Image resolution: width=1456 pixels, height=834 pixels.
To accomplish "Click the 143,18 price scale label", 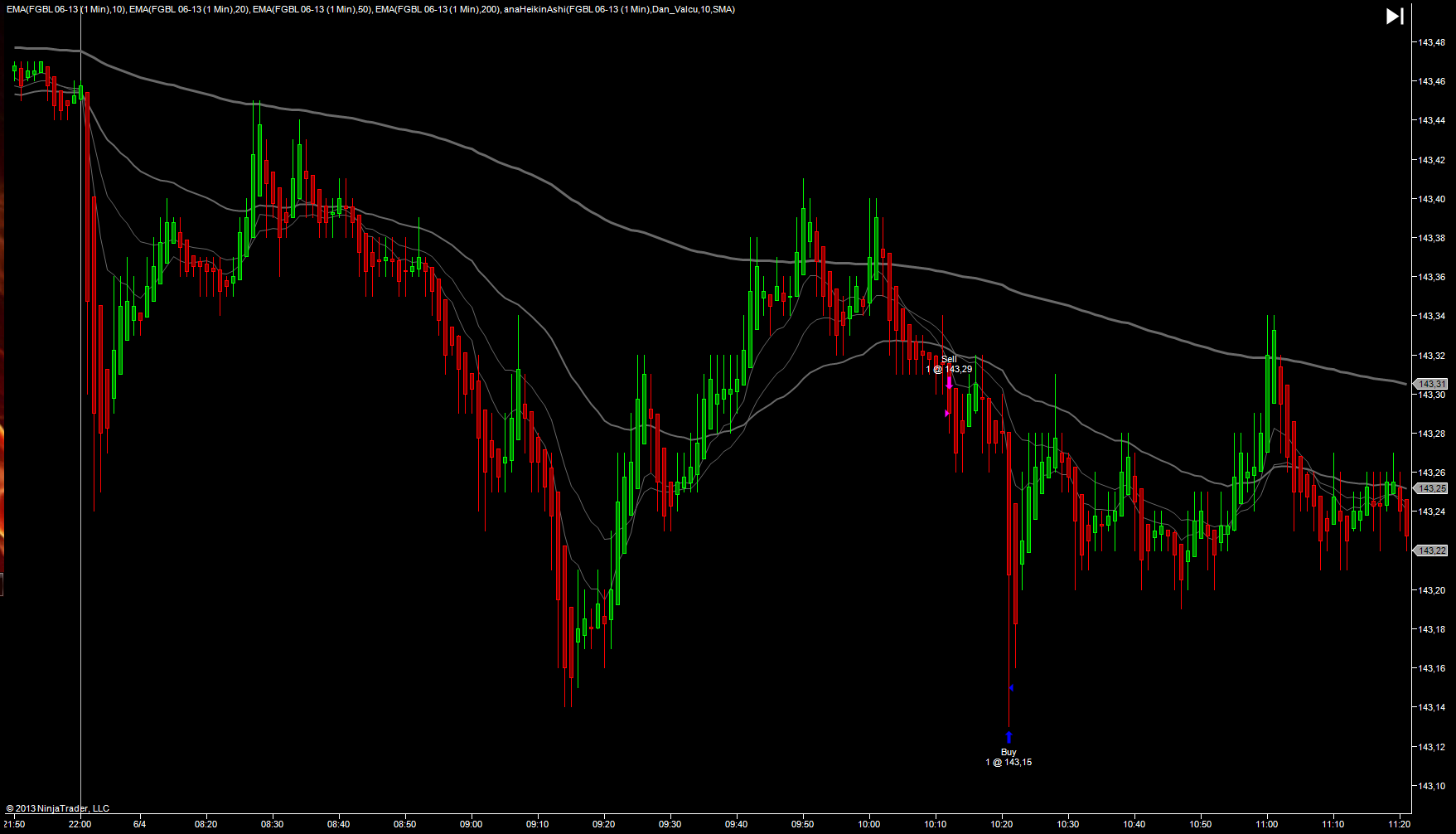I will coord(1432,629).
